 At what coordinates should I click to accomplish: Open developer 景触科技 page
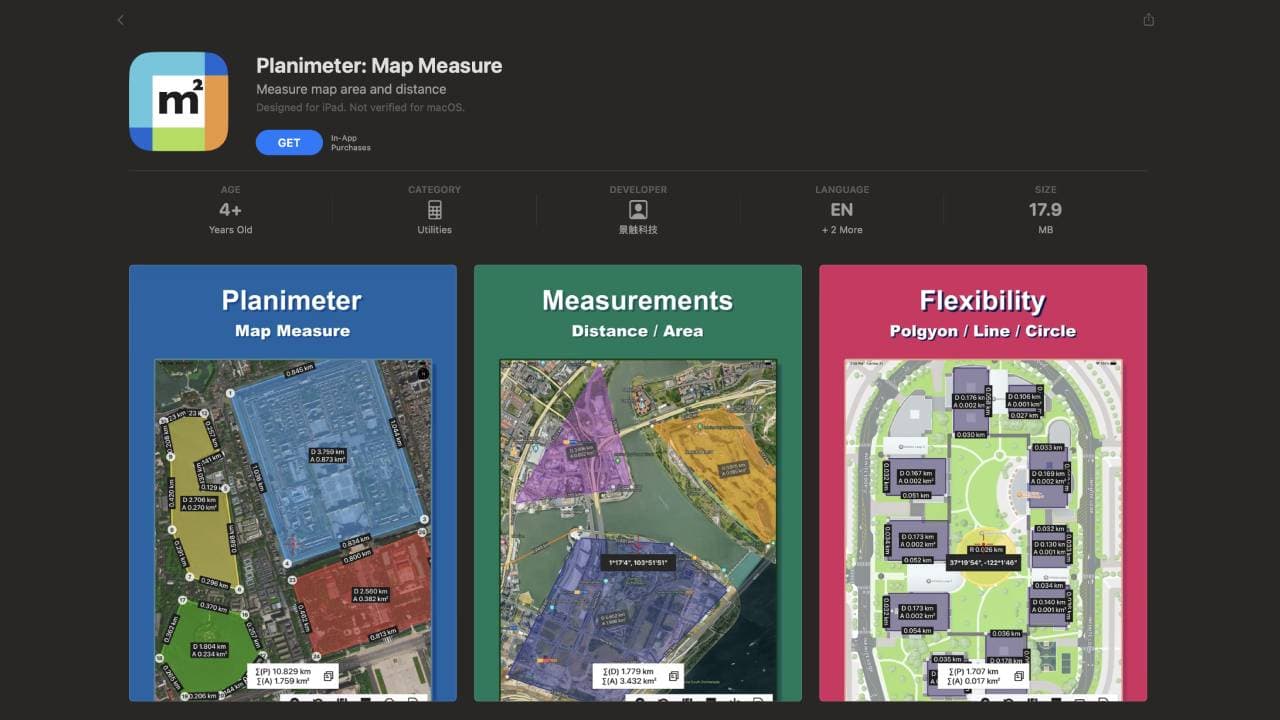(638, 230)
